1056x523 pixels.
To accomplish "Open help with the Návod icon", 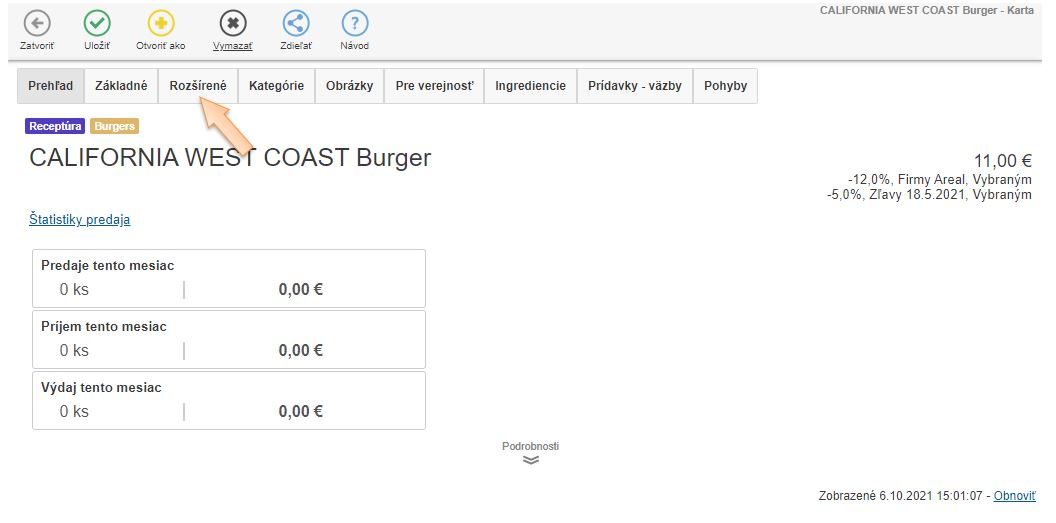I will click(x=355, y=23).
